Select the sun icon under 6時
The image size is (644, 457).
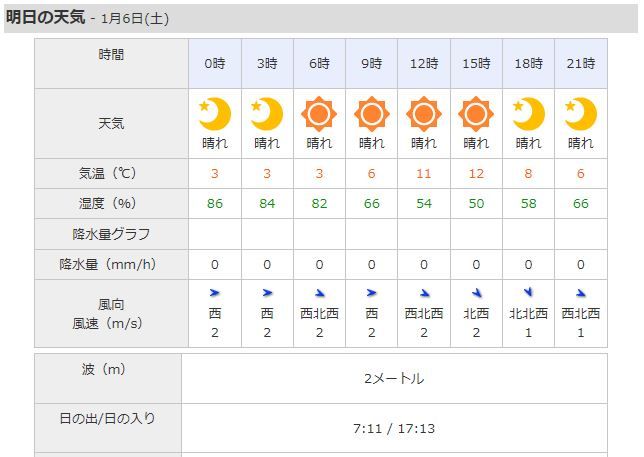pos(319,114)
